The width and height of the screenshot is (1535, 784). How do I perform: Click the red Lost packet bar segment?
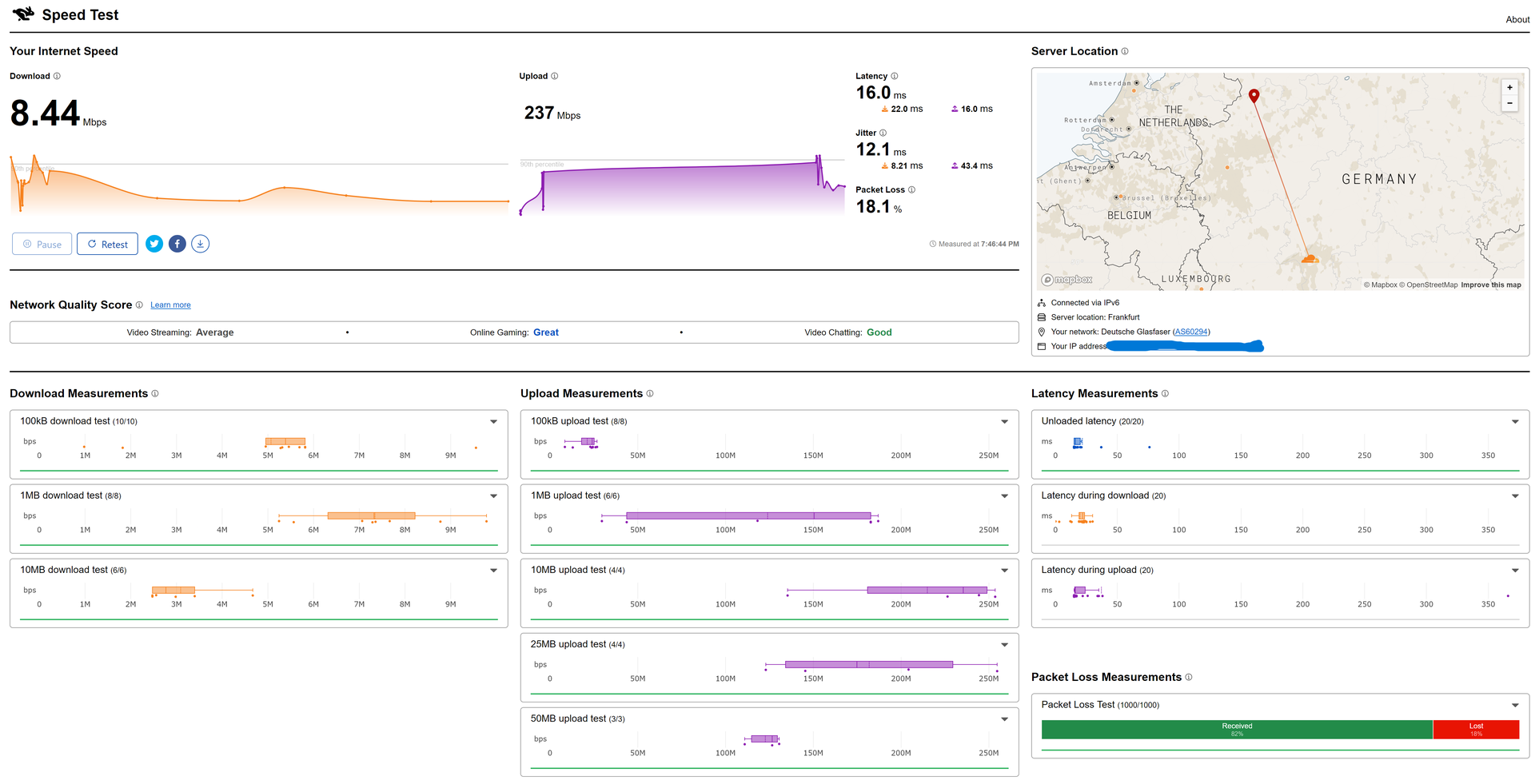(x=1476, y=730)
